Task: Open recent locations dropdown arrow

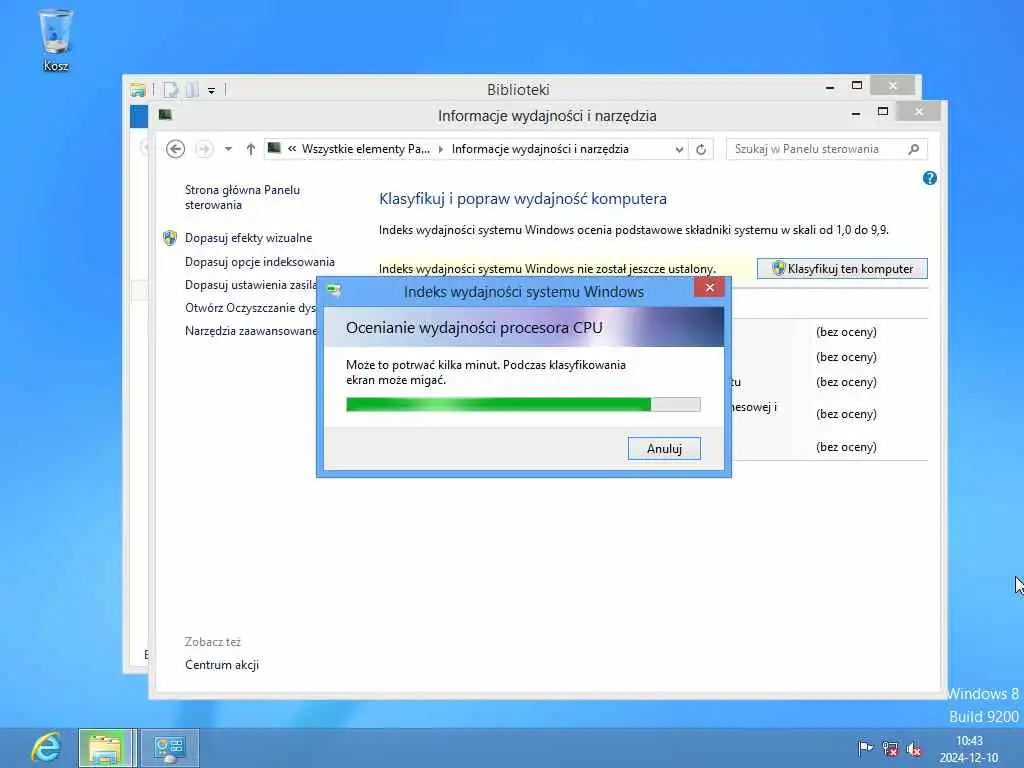Action: click(x=228, y=149)
